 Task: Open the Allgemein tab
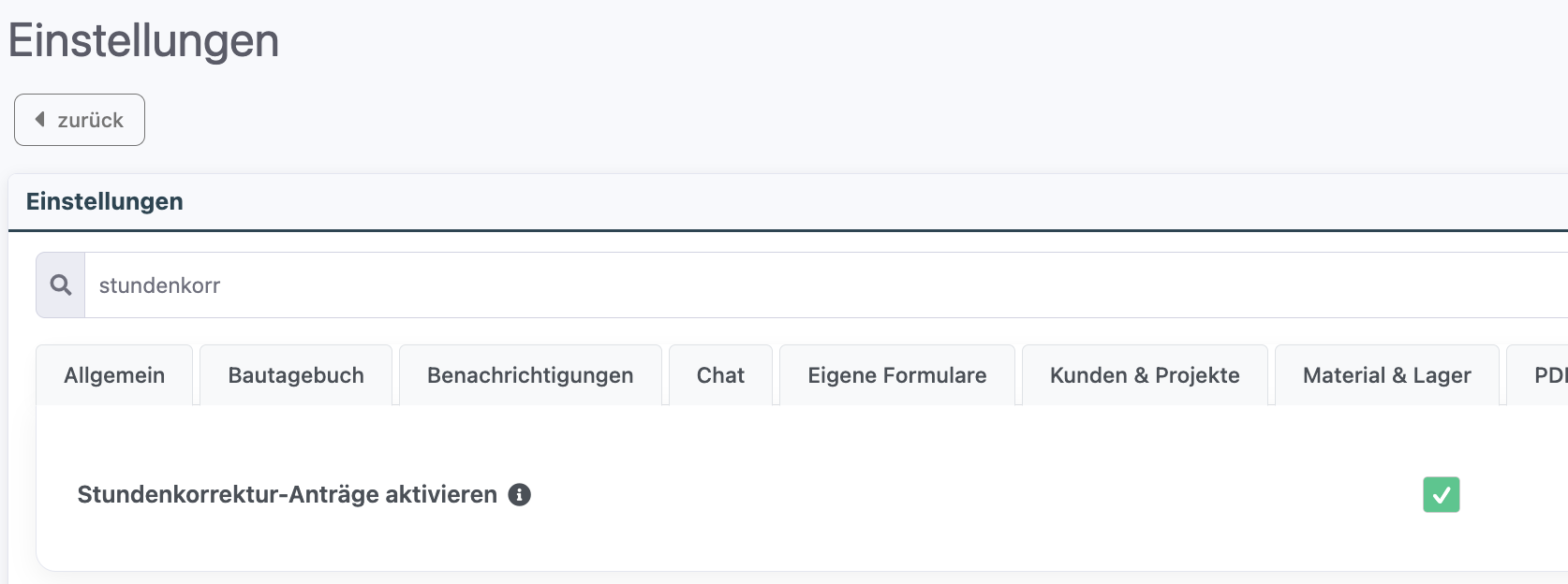pyautogui.click(x=114, y=375)
